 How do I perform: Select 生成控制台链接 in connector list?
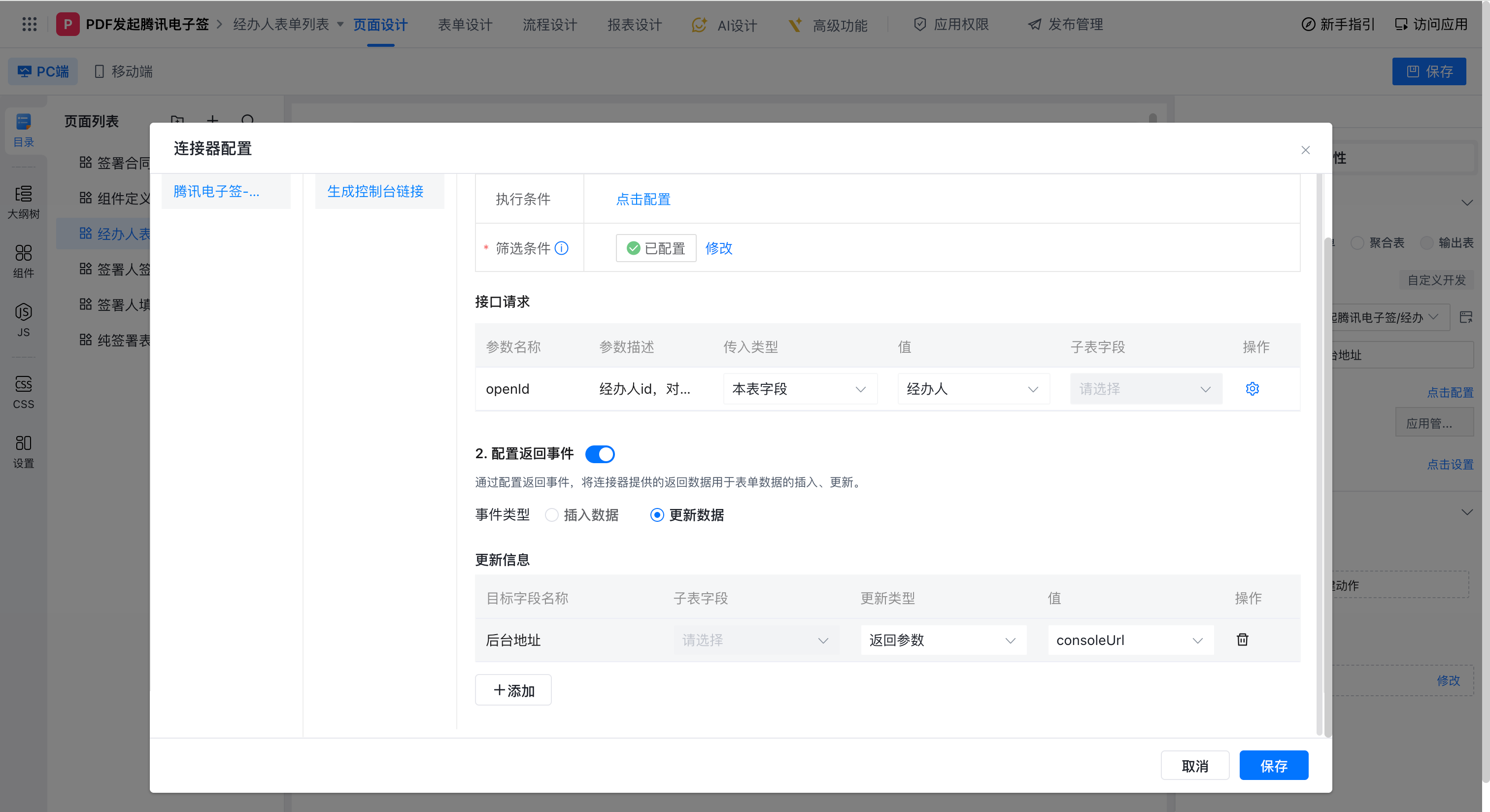(375, 192)
